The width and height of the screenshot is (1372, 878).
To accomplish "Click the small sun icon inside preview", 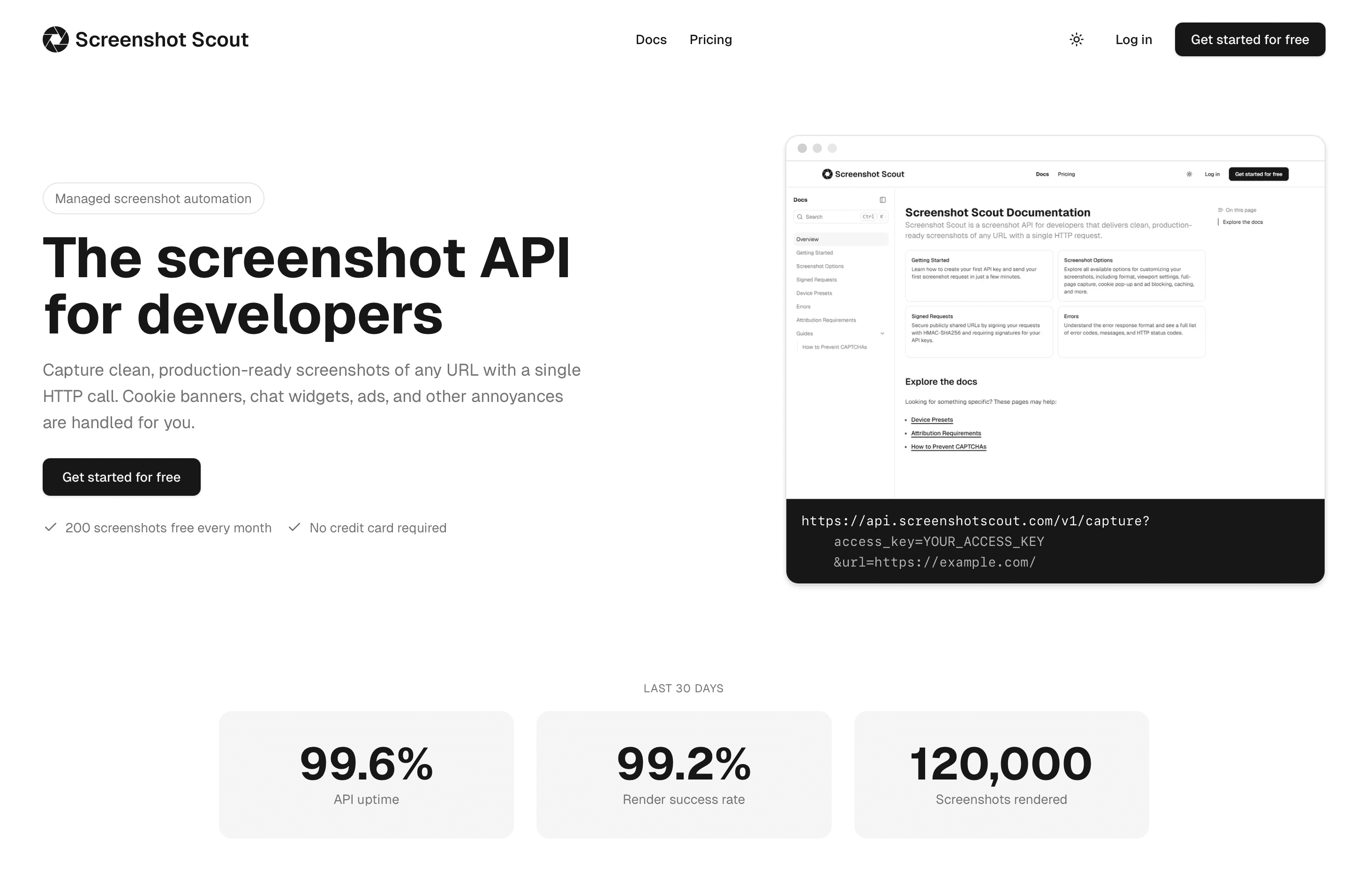I will click(x=1189, y=174).
